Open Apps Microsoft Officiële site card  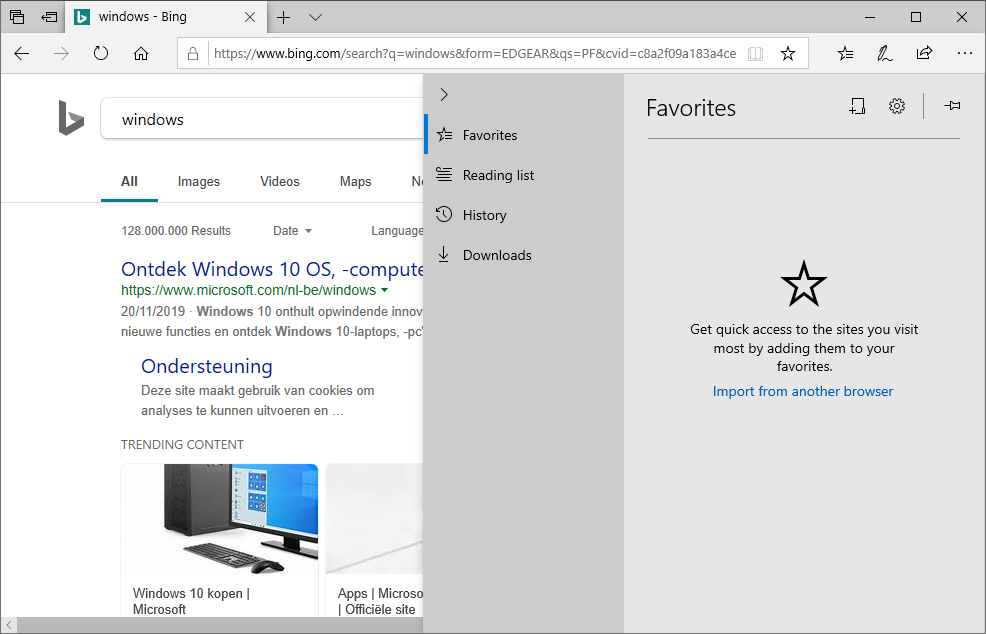tap(375, 540)
